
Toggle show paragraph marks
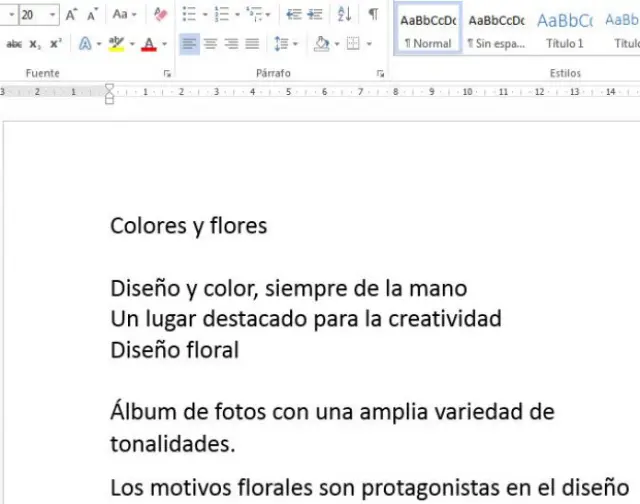373,15
